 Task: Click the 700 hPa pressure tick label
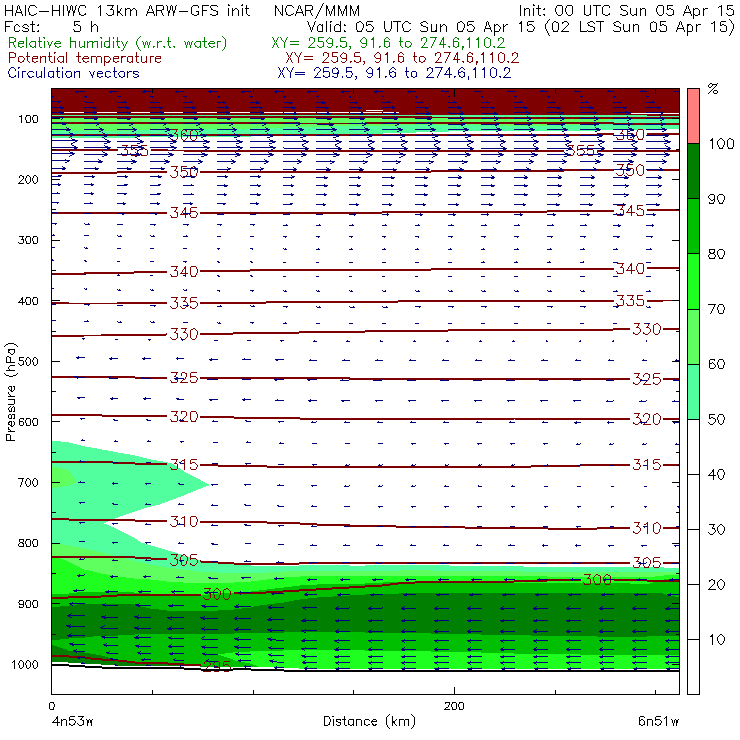(28, 483)
